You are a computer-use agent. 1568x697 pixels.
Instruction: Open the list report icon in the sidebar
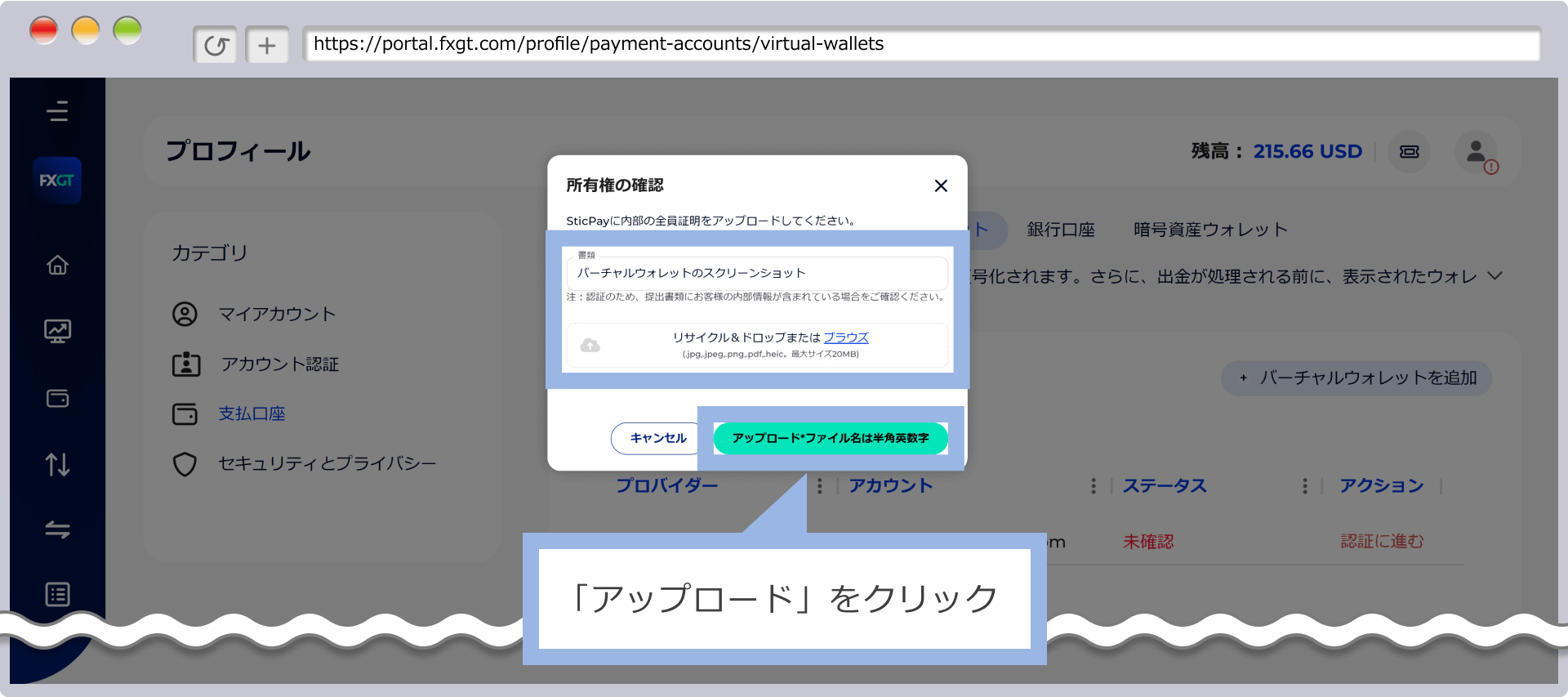click(57, 594)
